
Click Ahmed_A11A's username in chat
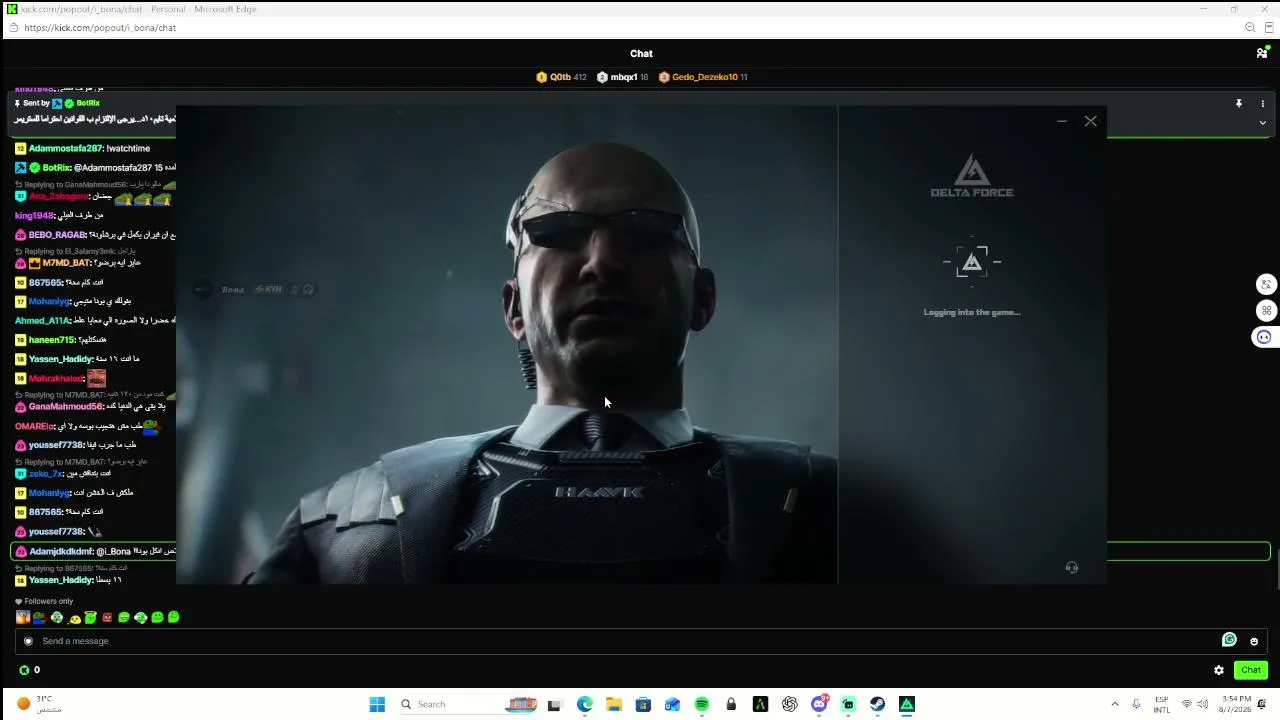[x=42, y=321]
